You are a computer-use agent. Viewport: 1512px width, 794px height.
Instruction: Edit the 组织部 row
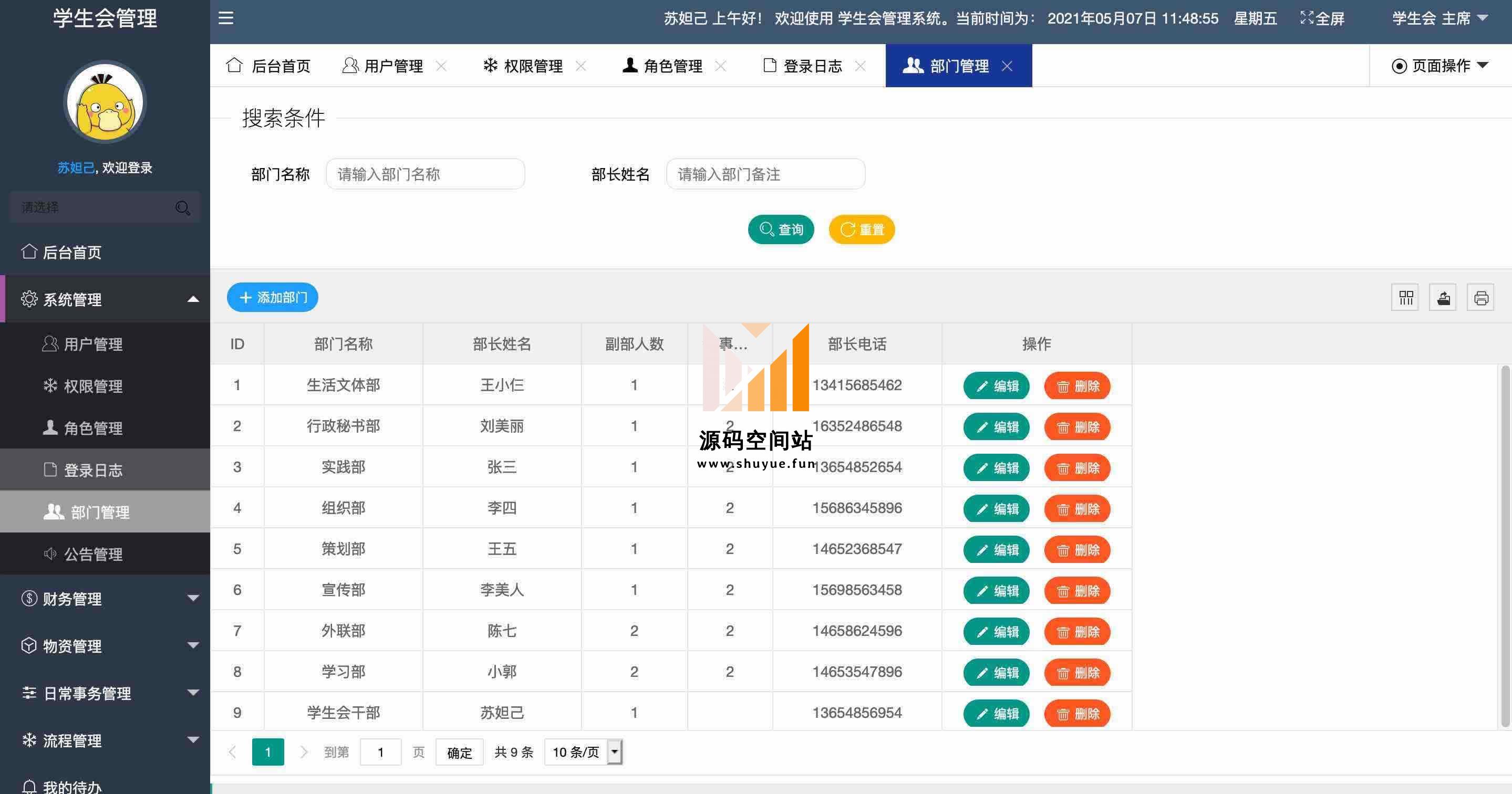coord(996,509)
